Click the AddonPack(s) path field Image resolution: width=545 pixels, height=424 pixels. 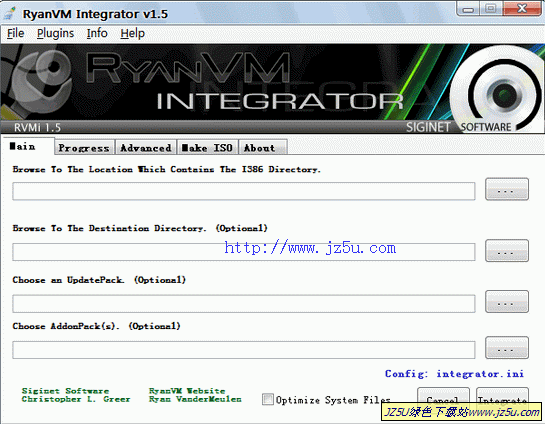point(244,350)
